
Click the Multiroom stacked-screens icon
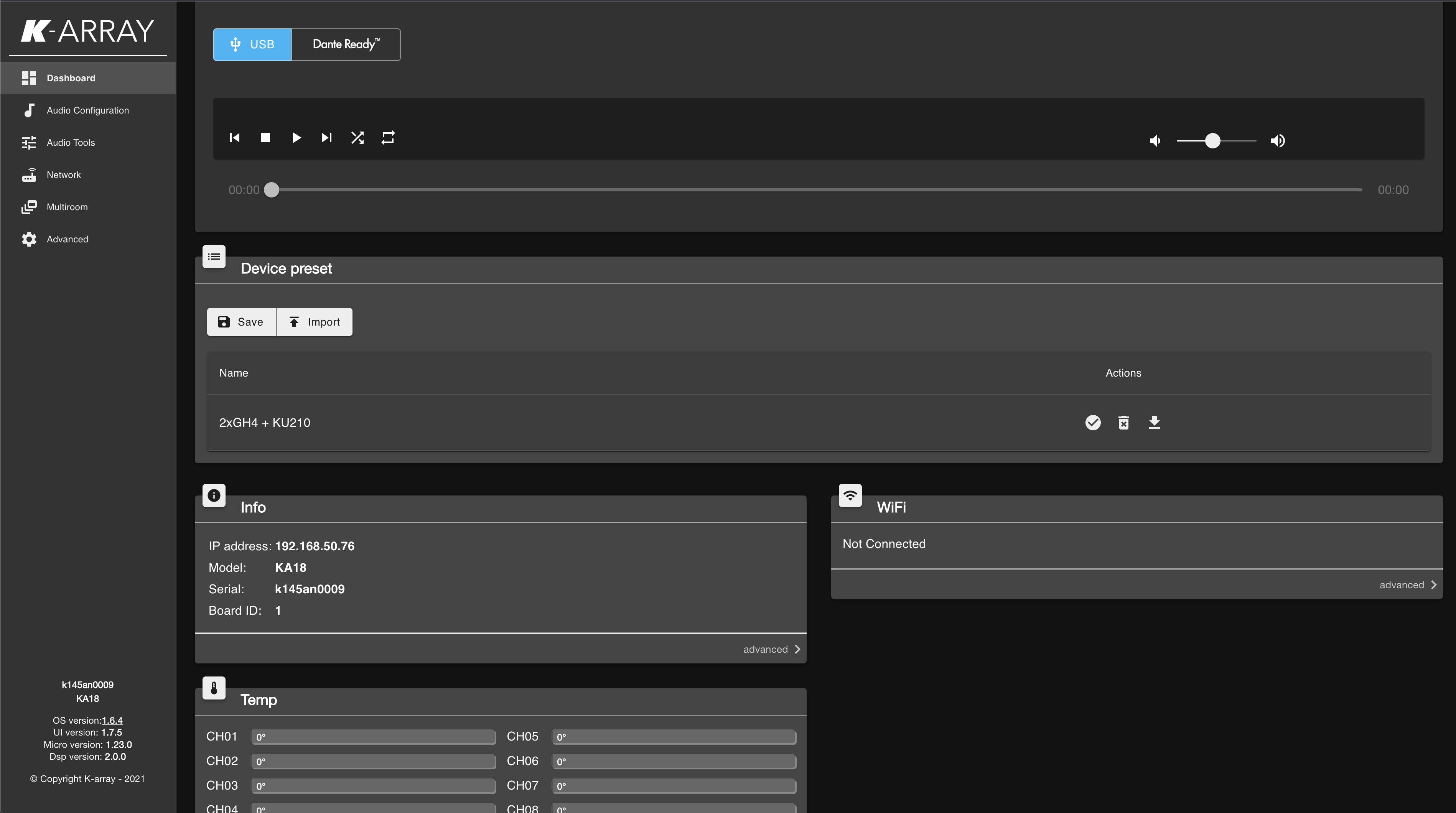click(29, 207)
